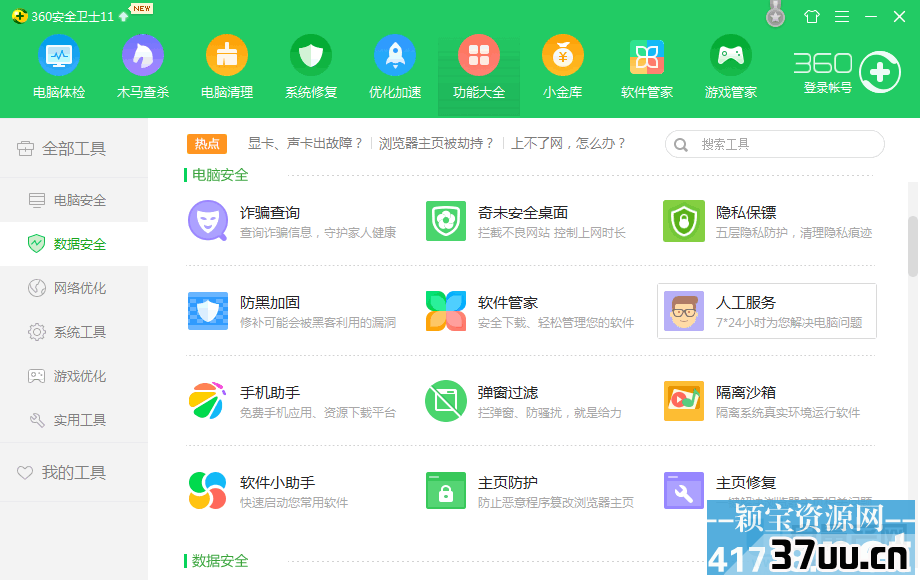920x580 pixels.
Task: Click the magnifier search icon
Action: pos(681,145)
